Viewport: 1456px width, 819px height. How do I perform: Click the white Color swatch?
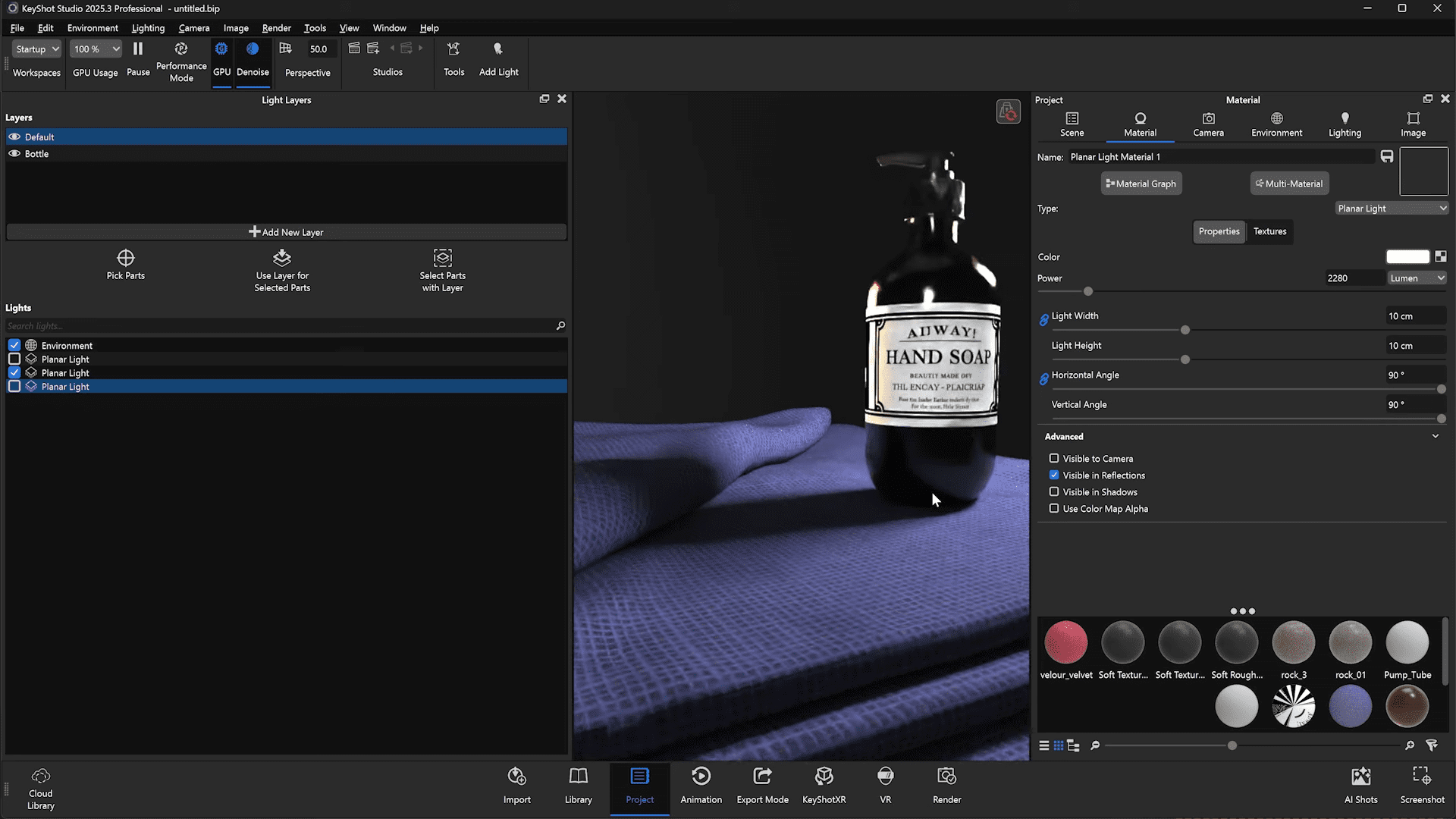tap(1407, 257)
